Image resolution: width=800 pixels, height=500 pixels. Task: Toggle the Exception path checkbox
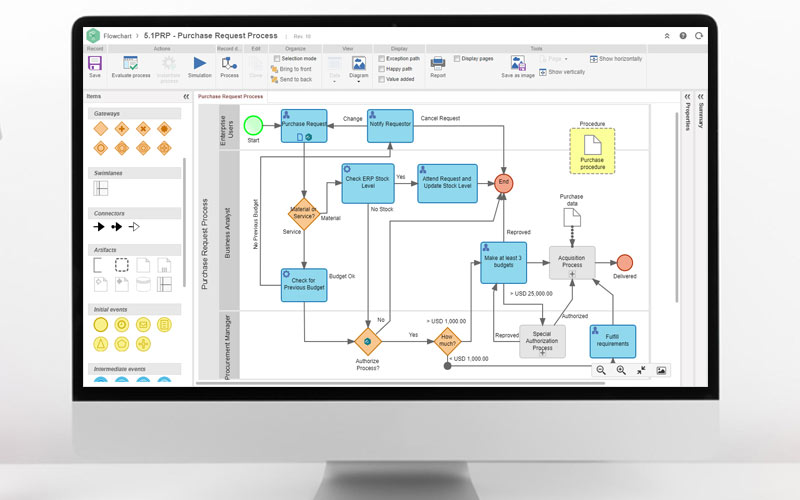[x=381, y=59]
